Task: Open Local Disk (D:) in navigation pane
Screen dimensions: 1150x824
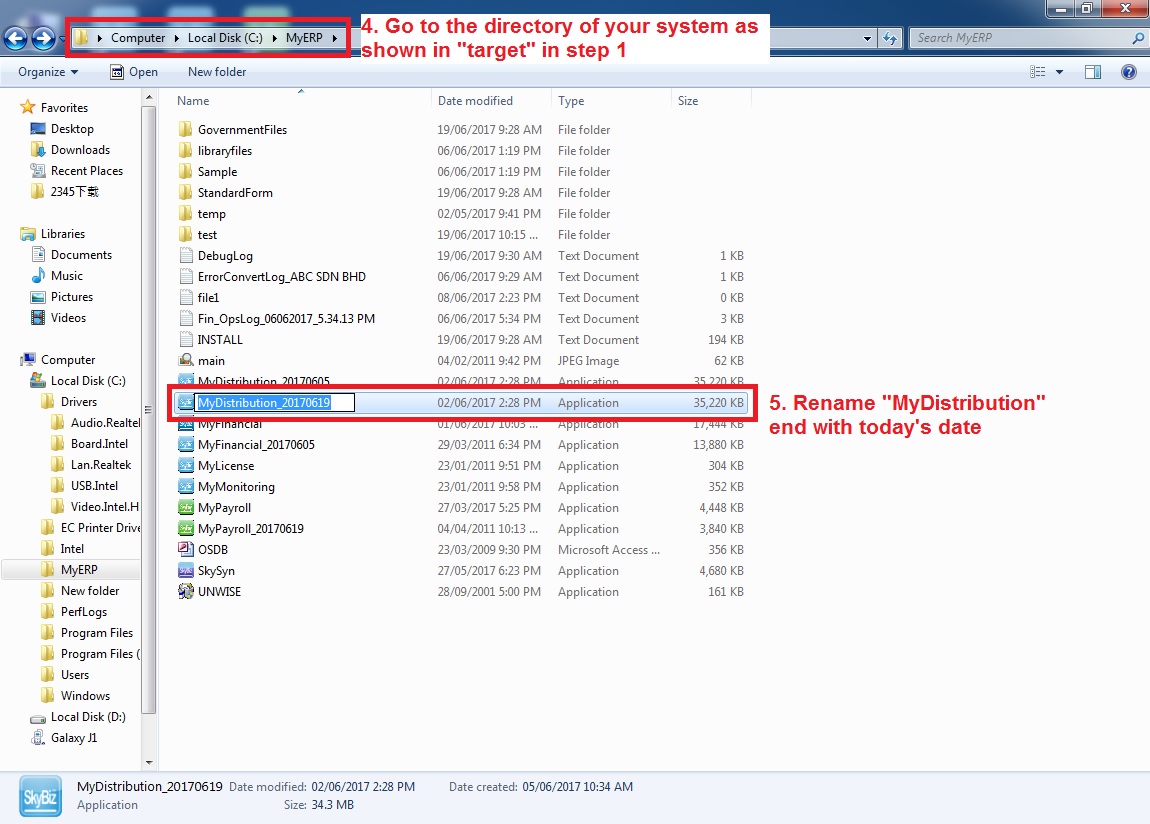Action: (x=88, y=717)
